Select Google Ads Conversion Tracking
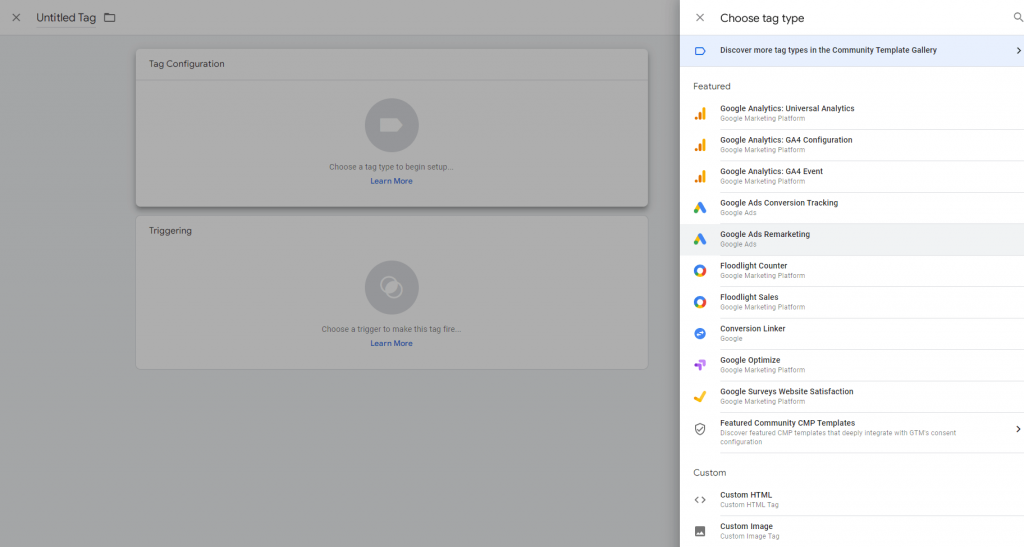The width and height of the screenshot is (1024, 547). click(852, 208)
